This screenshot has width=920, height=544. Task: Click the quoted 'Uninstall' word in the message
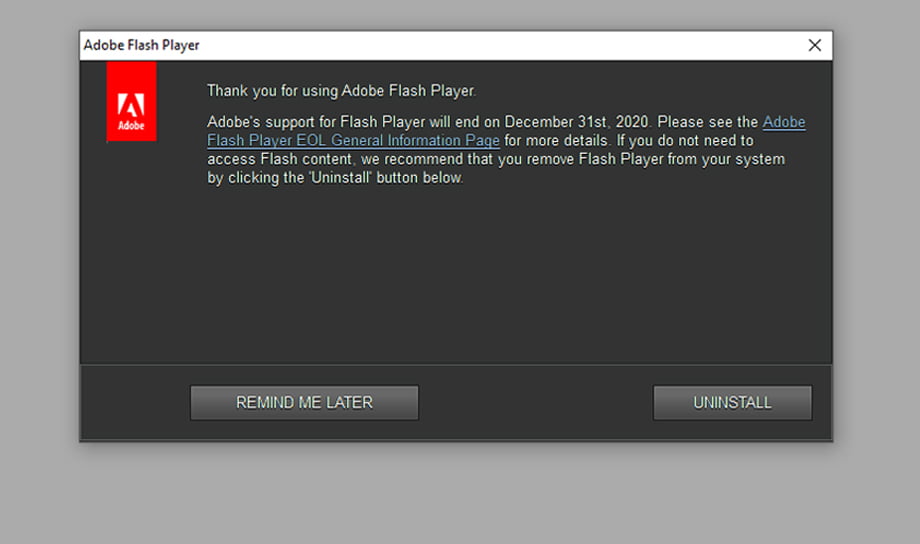(x=341, y=178)
